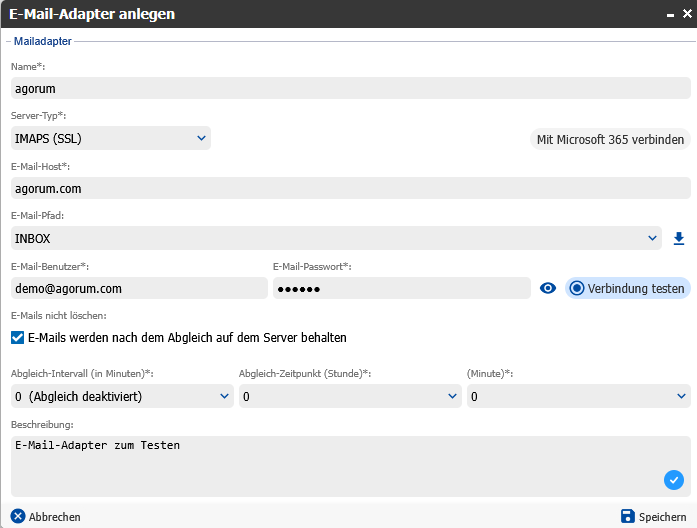Image resolution: width=697 pixels, height=528 pixels.
Task: Click the E-Mail-Passwort field
Action: pyautogui.click(x=400, y=288)
